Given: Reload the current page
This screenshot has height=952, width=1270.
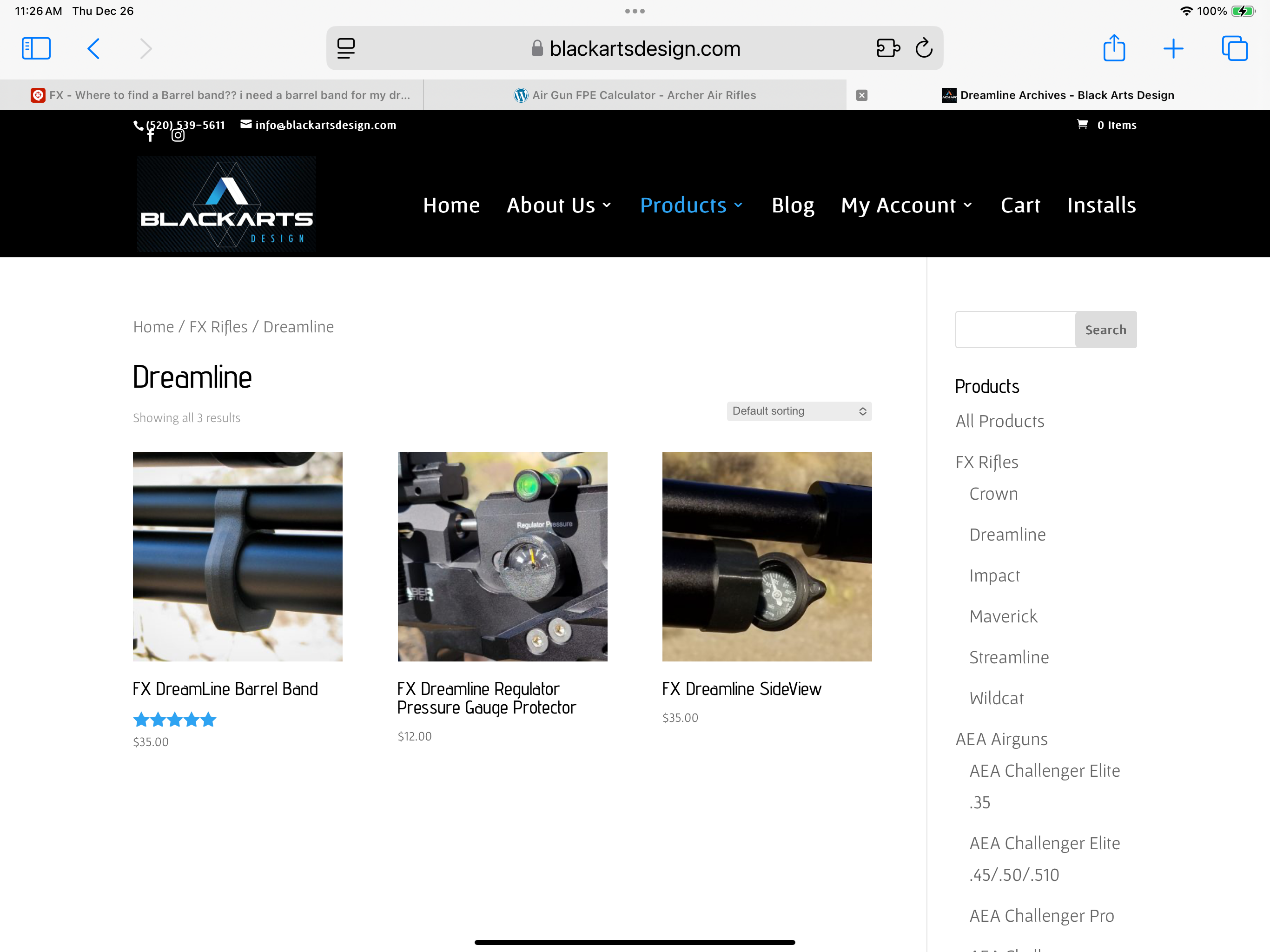Looking at the screenshot, I should click(924, 48).
